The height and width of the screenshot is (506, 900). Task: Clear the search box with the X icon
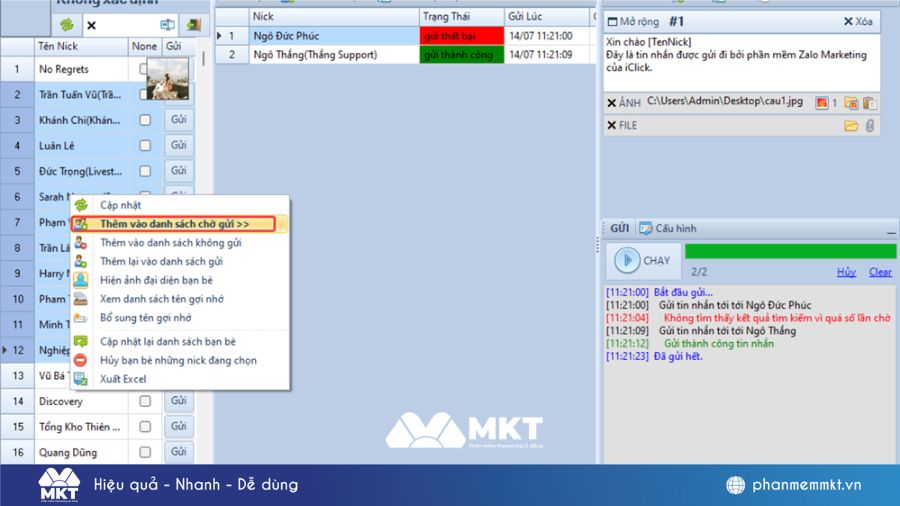pos(91,25)
